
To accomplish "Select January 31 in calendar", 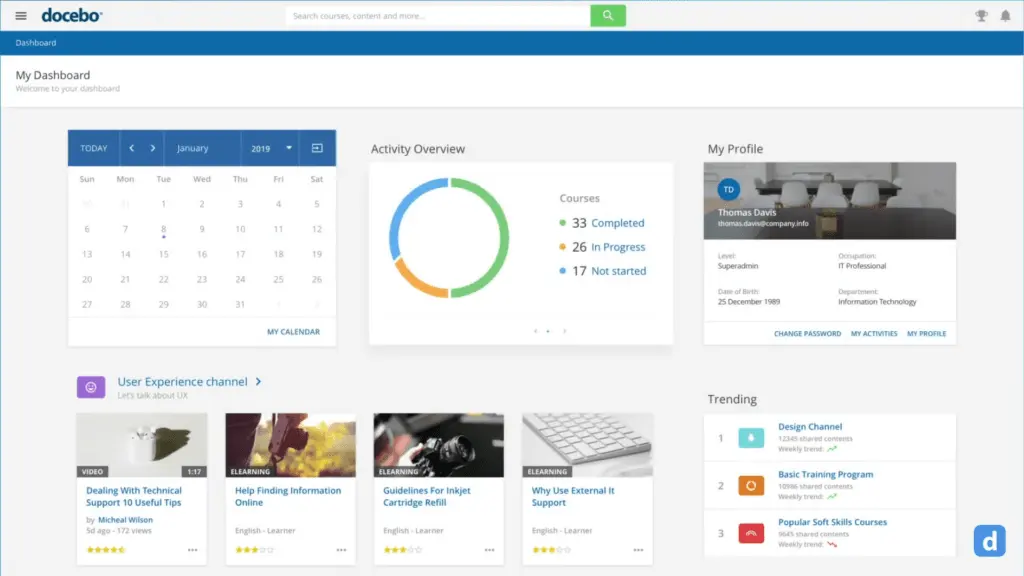I will [x=240, y=304].
